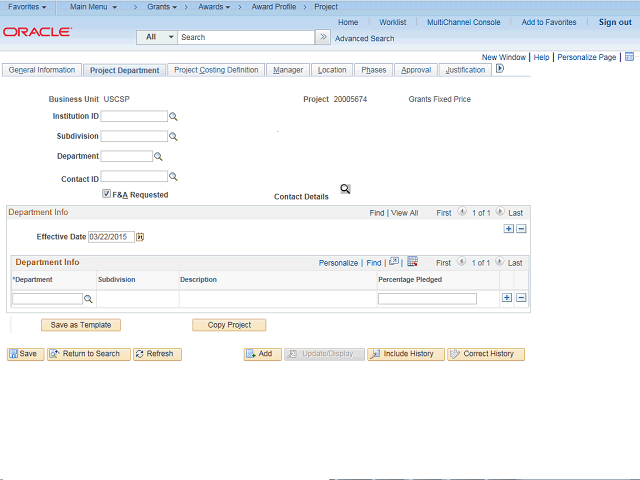
Task: Click the Sign out link
Action: point(615,22)
